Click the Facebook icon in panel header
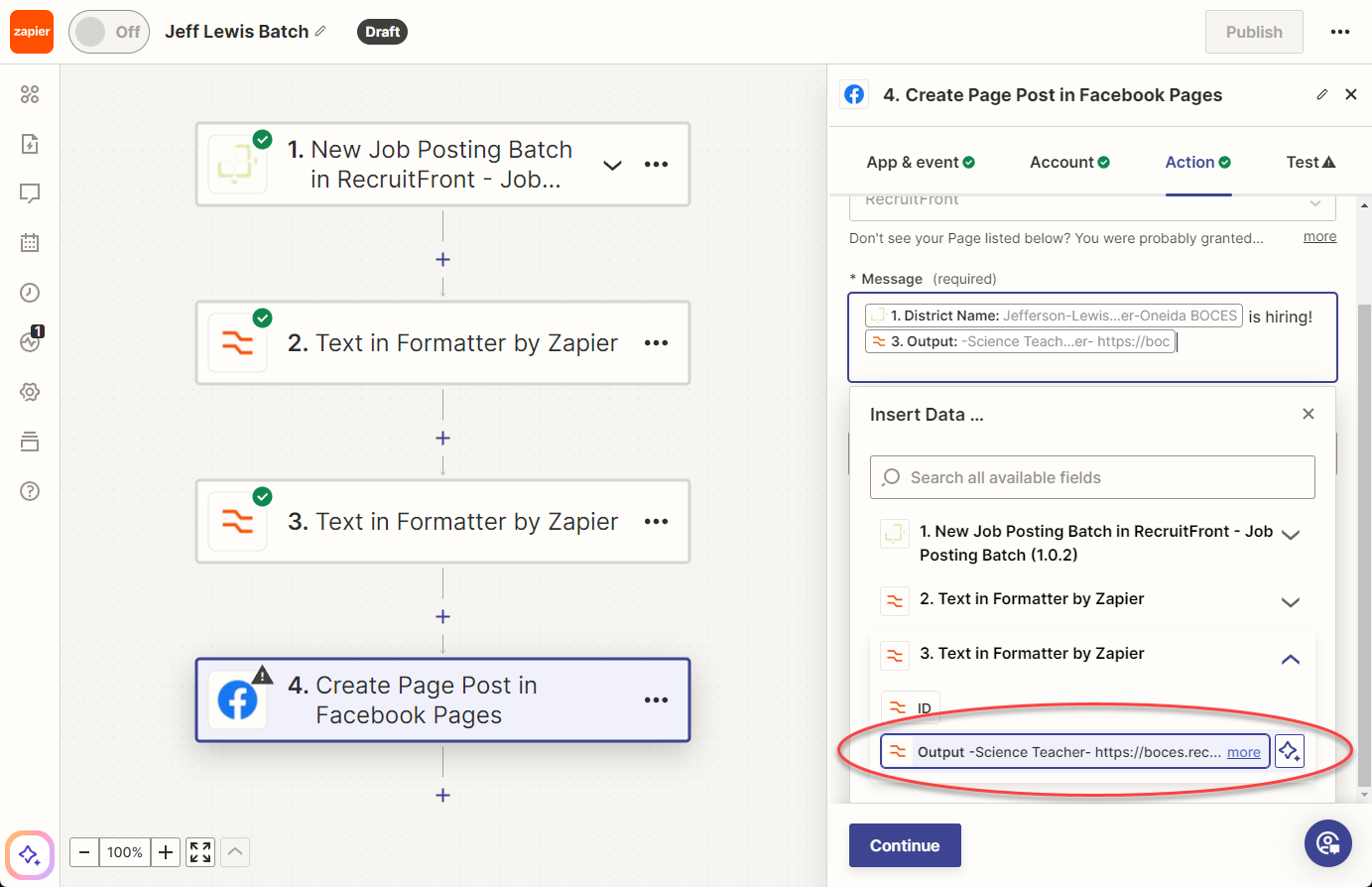Screen dimensions: 1372x887 854,94
